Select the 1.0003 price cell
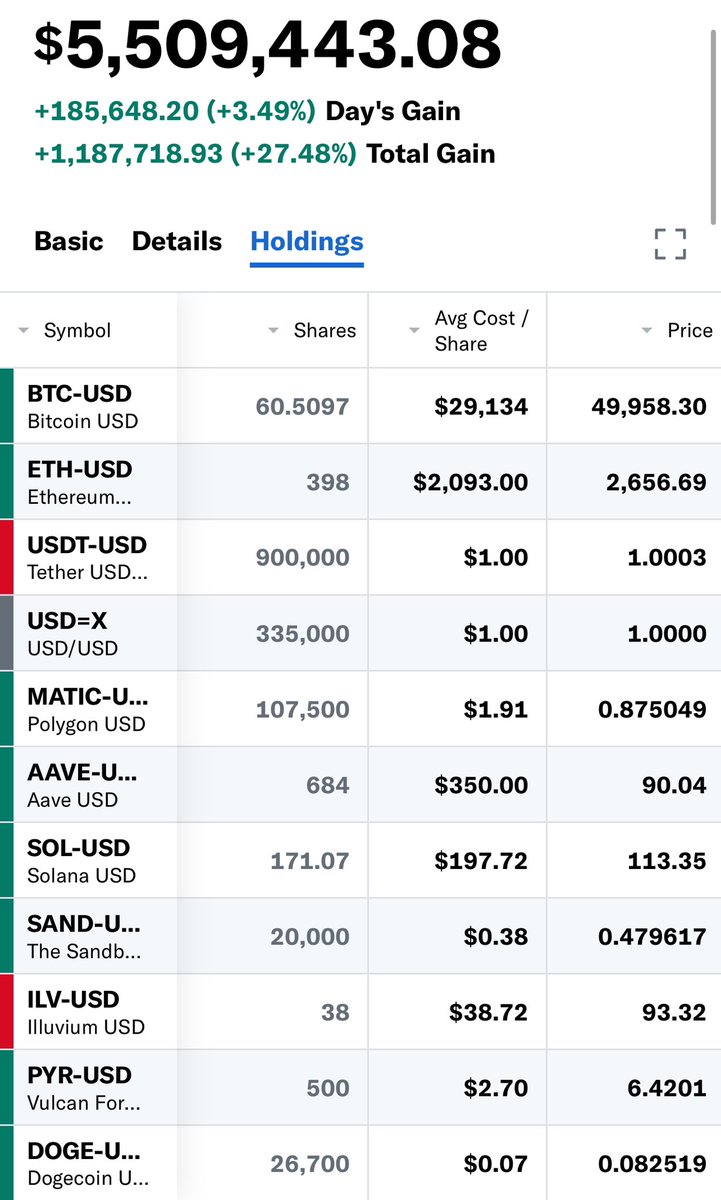 tap(634, 558)
